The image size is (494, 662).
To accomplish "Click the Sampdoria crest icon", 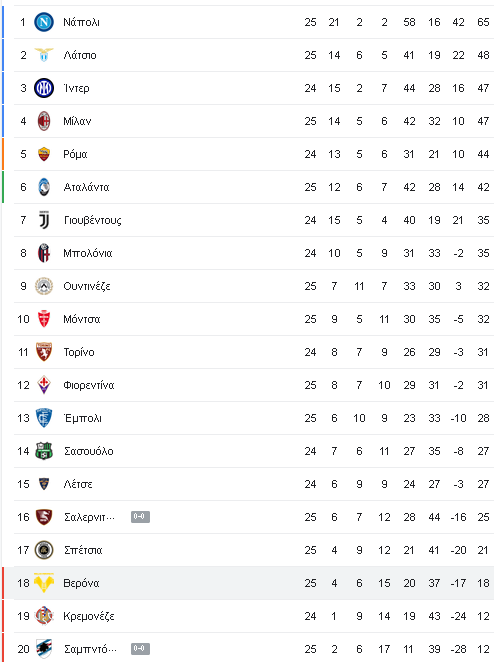I will pyautogui.click(x=44, y=649).
